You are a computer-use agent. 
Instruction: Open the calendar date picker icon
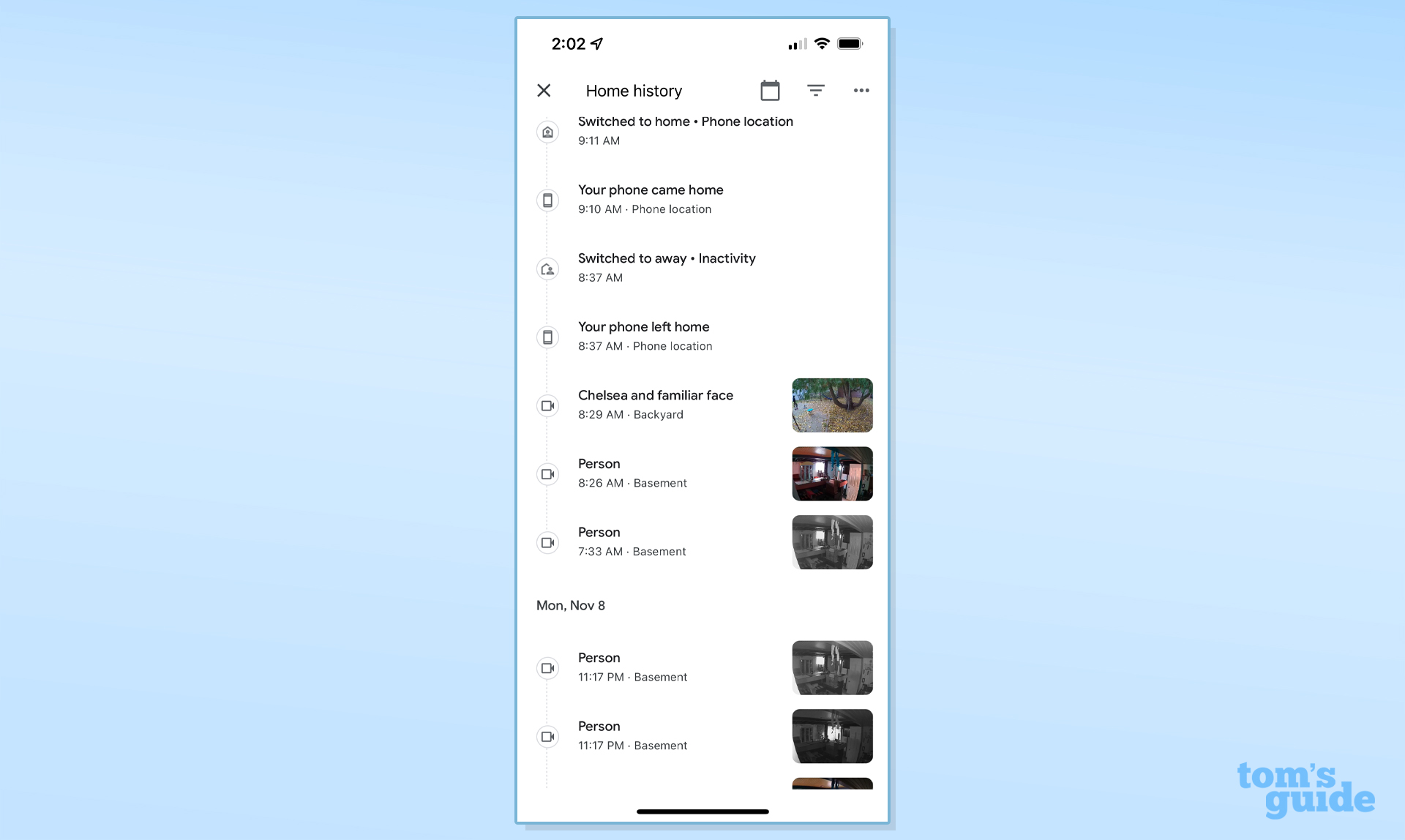(770, 91)
